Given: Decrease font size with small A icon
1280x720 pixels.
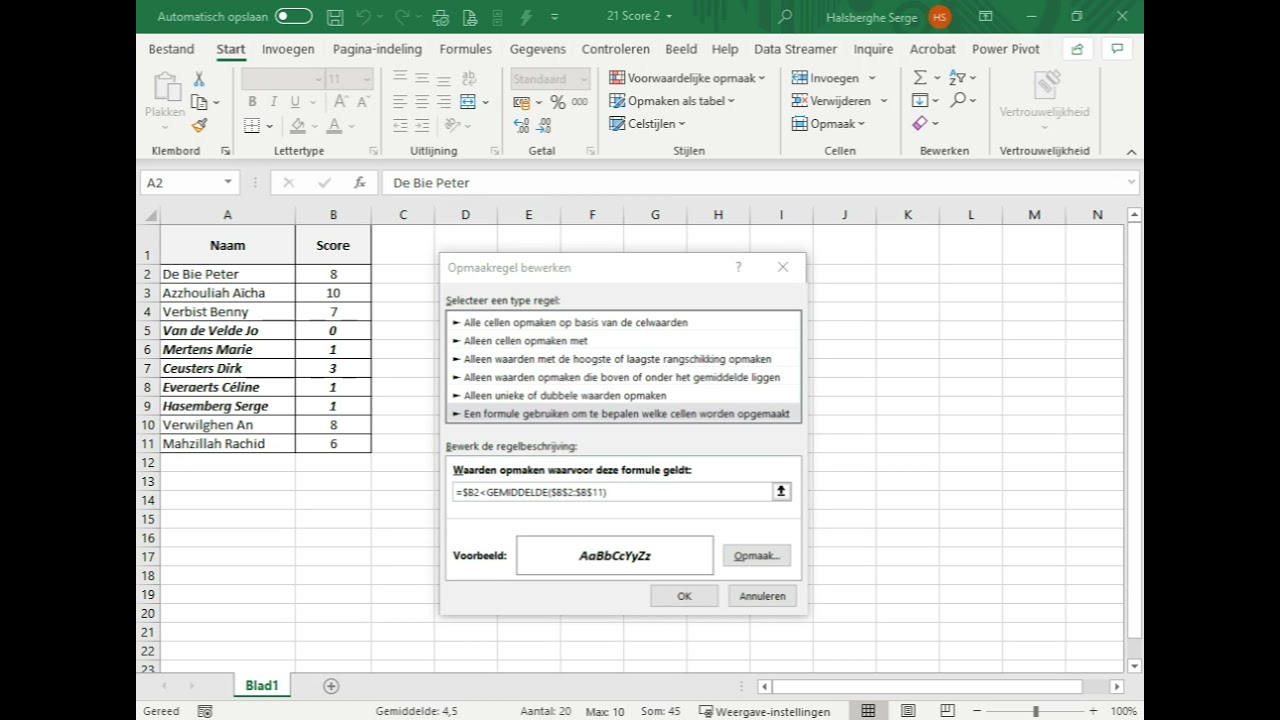Looking at the screenshot, I should pos(363,102).
